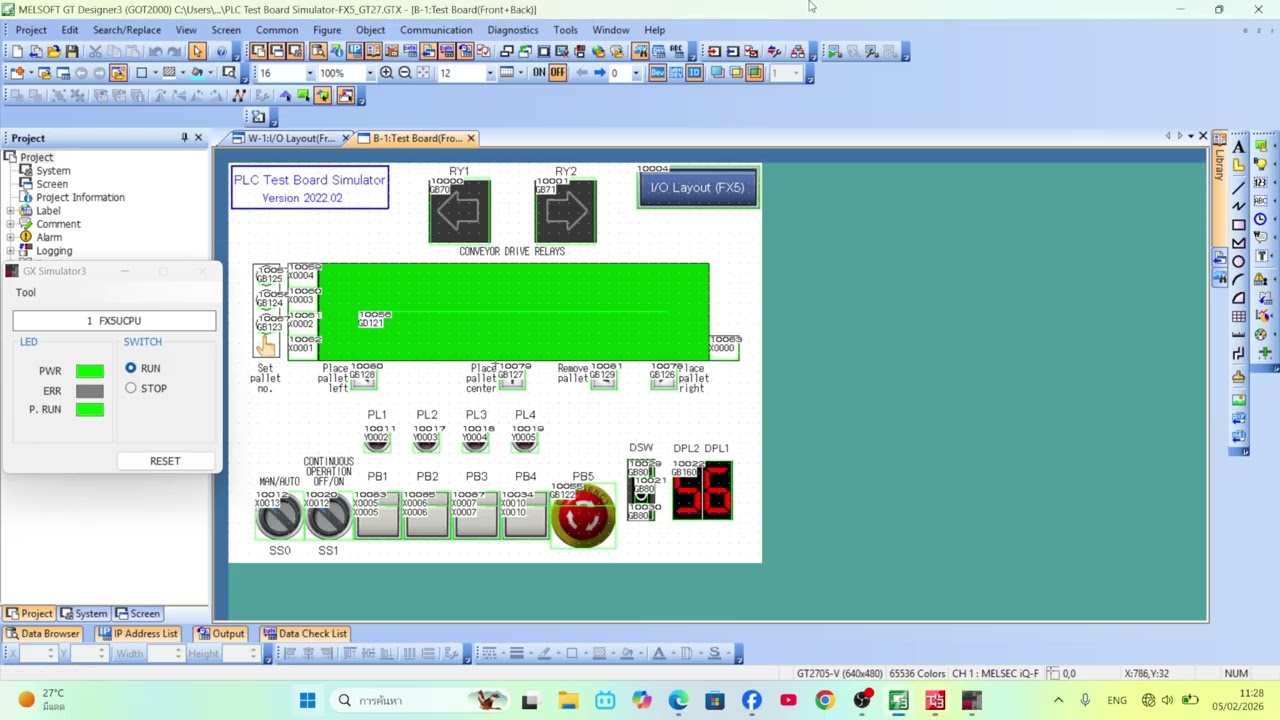Screen dimensions: 1280x720
Task: Click the Device display Dev icon
Action: [656, 73]
